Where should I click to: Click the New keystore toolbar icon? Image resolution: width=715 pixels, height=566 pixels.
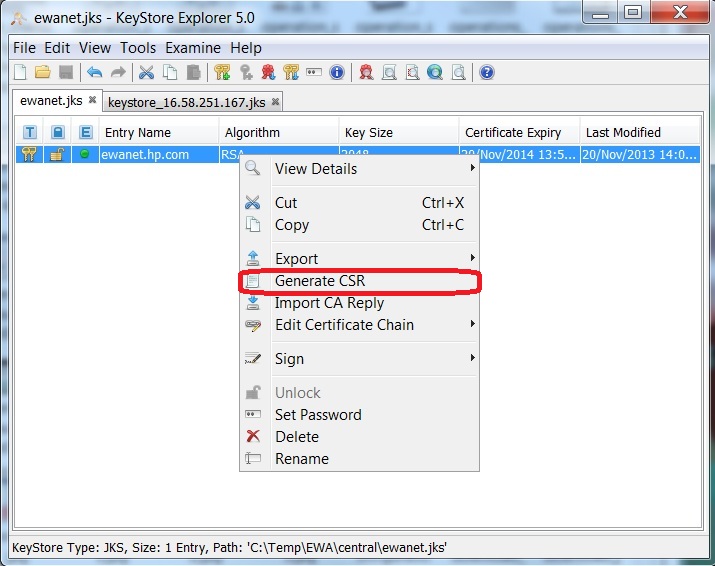tap(20, 72)
